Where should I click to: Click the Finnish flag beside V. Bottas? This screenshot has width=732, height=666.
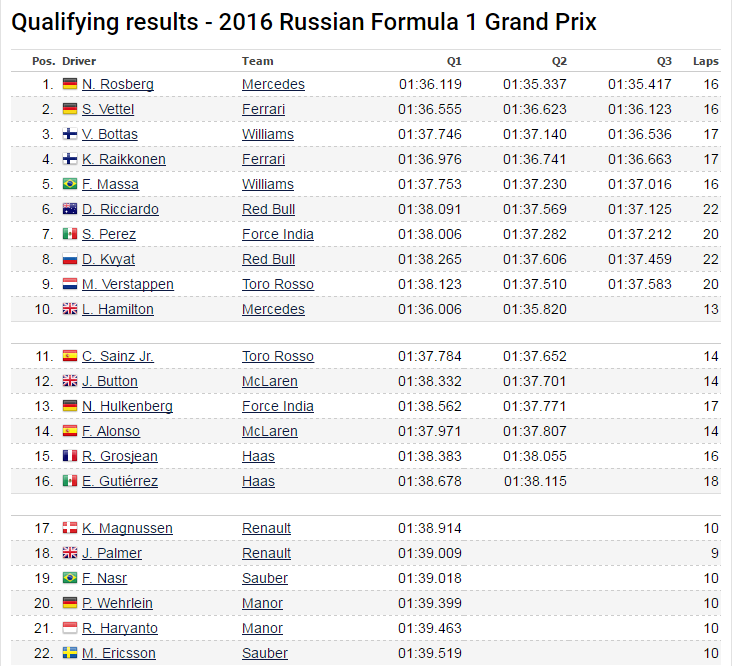[69, 134]
